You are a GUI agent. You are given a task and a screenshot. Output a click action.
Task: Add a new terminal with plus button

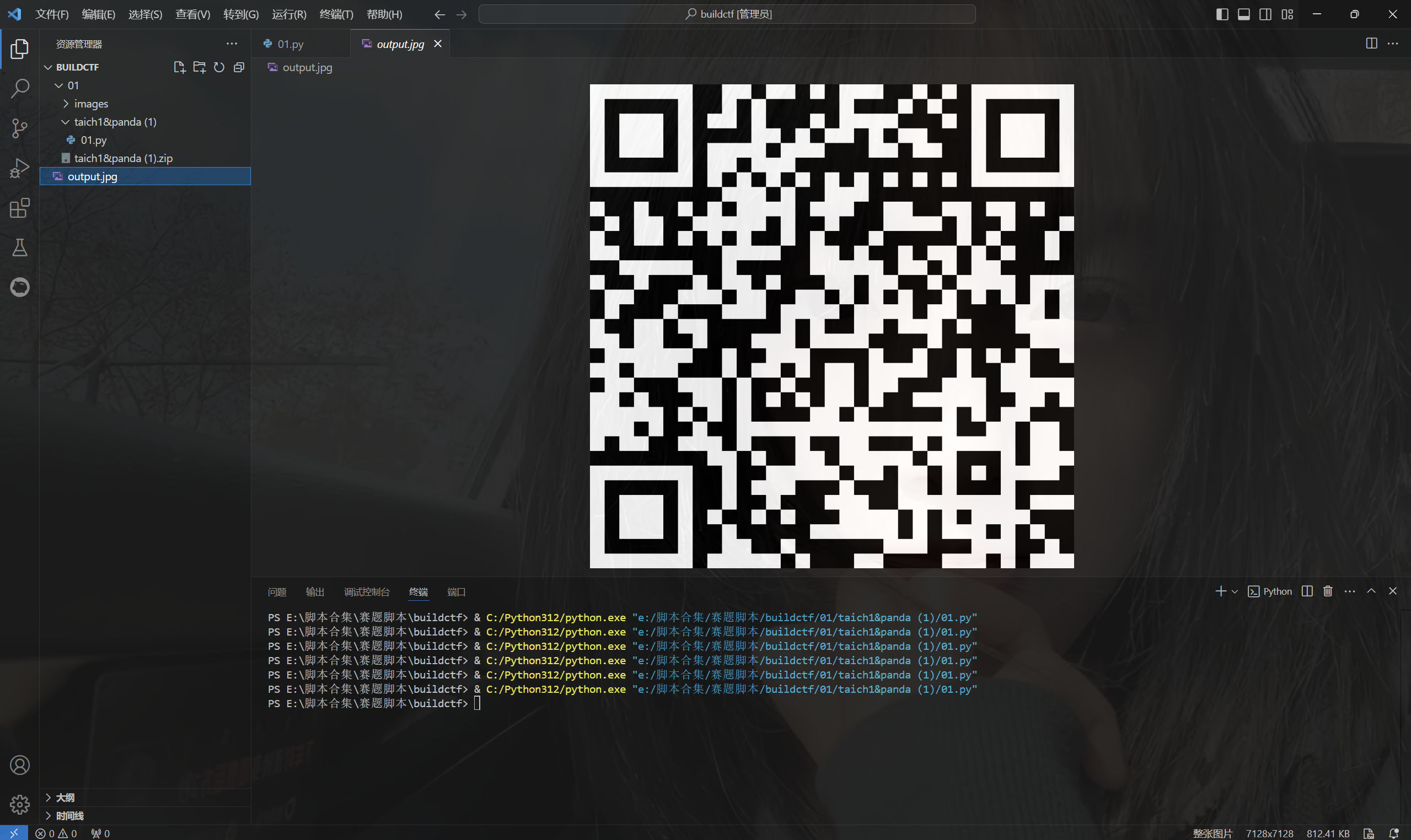[x=1221, y=591]
